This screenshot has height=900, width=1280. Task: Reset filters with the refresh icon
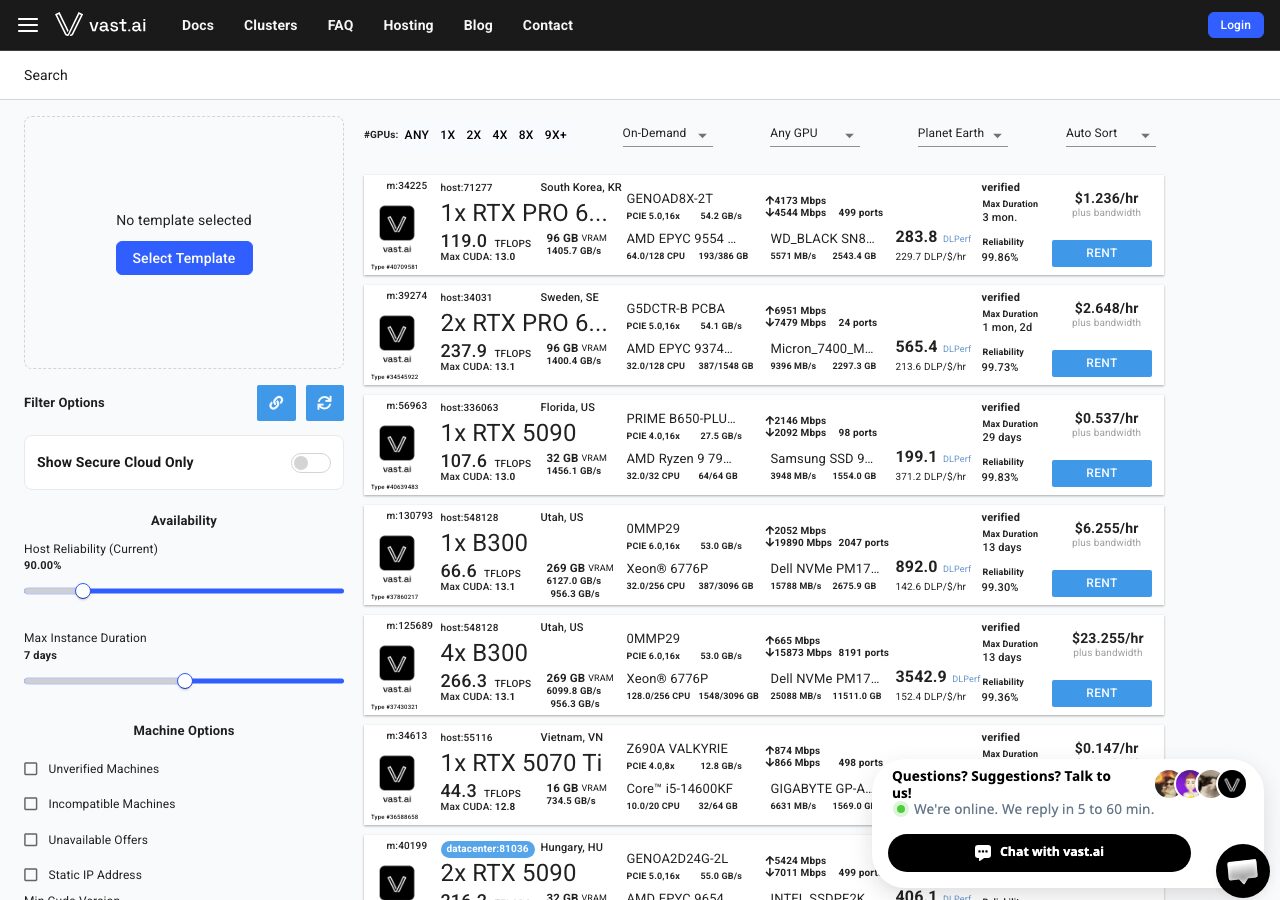coord(325,403)
